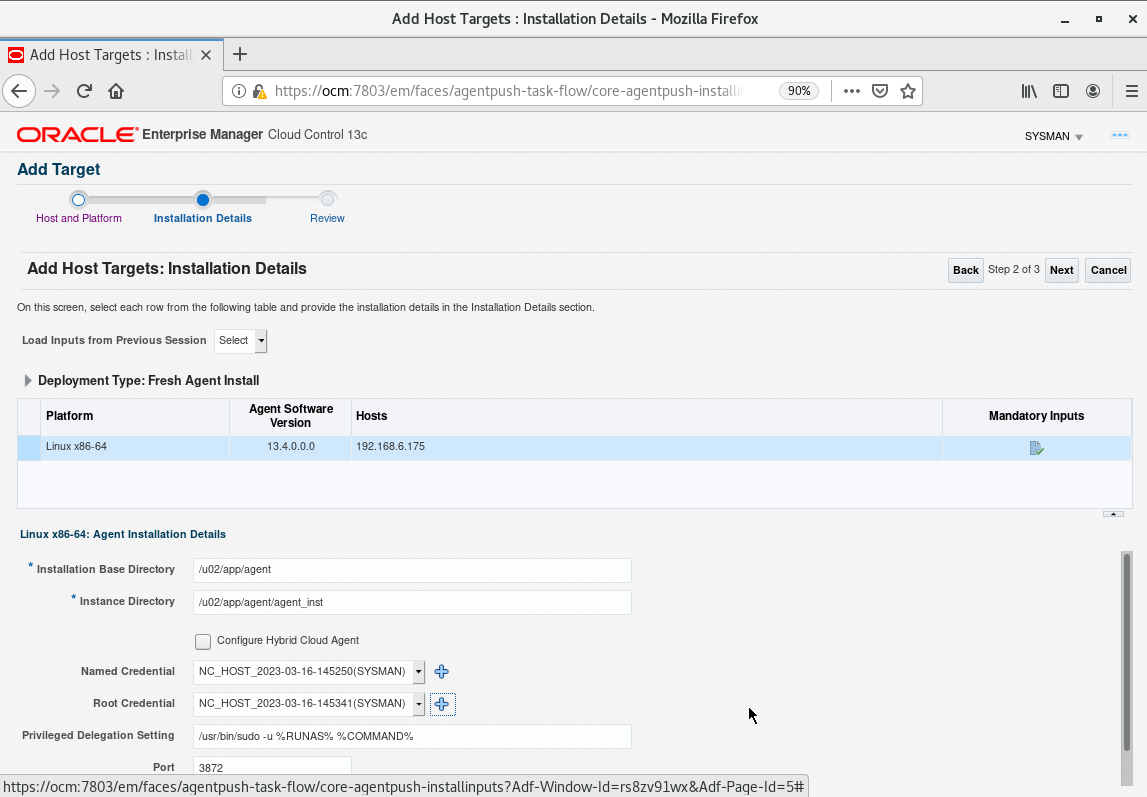Click the 192.168.6.175 host cell
The image size is (1147, 797).
[x=647, y=448]
